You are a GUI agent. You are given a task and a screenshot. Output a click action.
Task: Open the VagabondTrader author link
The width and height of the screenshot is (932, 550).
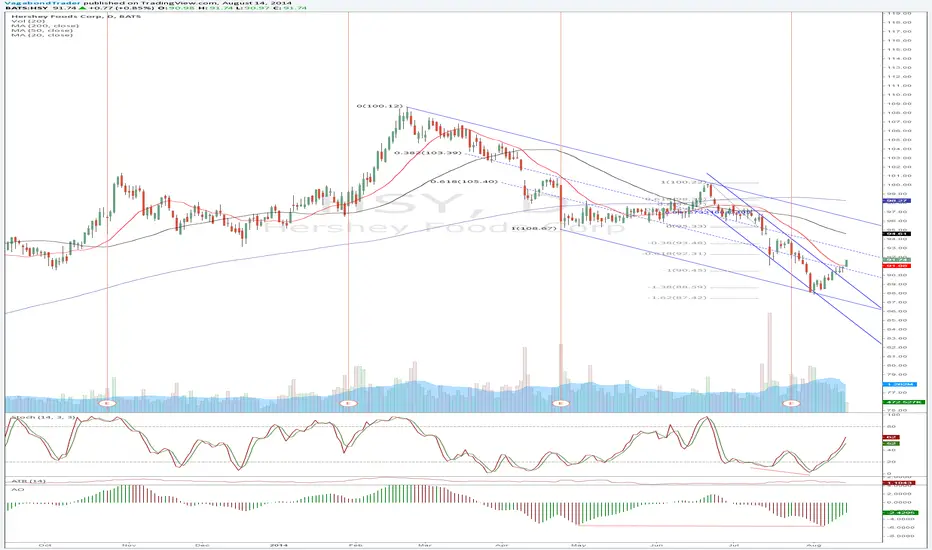click(x=44, y=3)
